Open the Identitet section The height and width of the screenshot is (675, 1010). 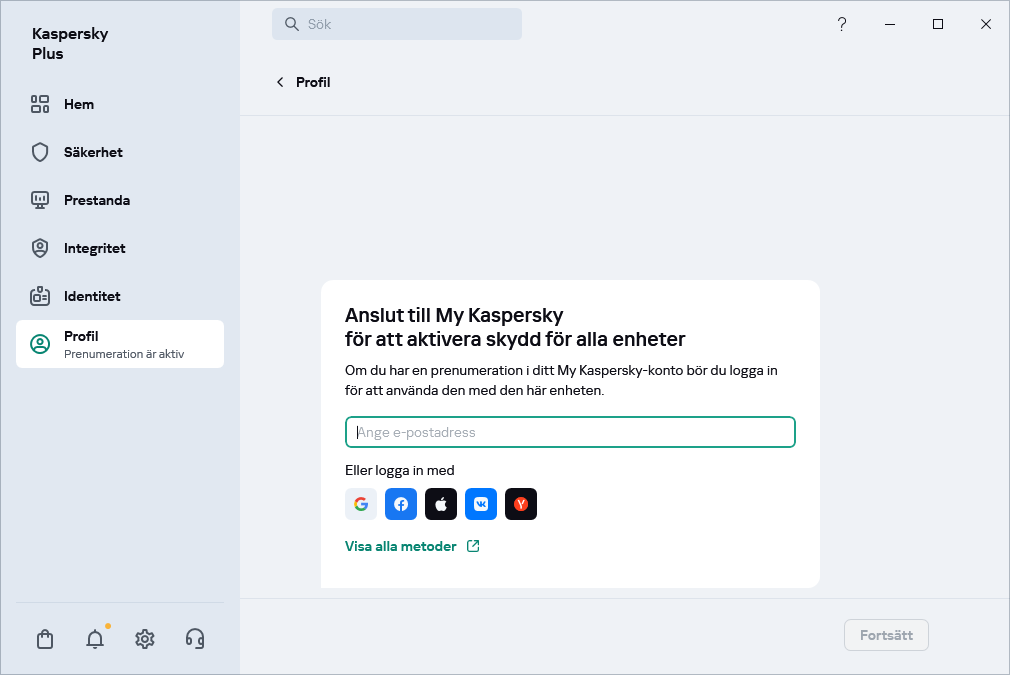click(x=91, y=296)
